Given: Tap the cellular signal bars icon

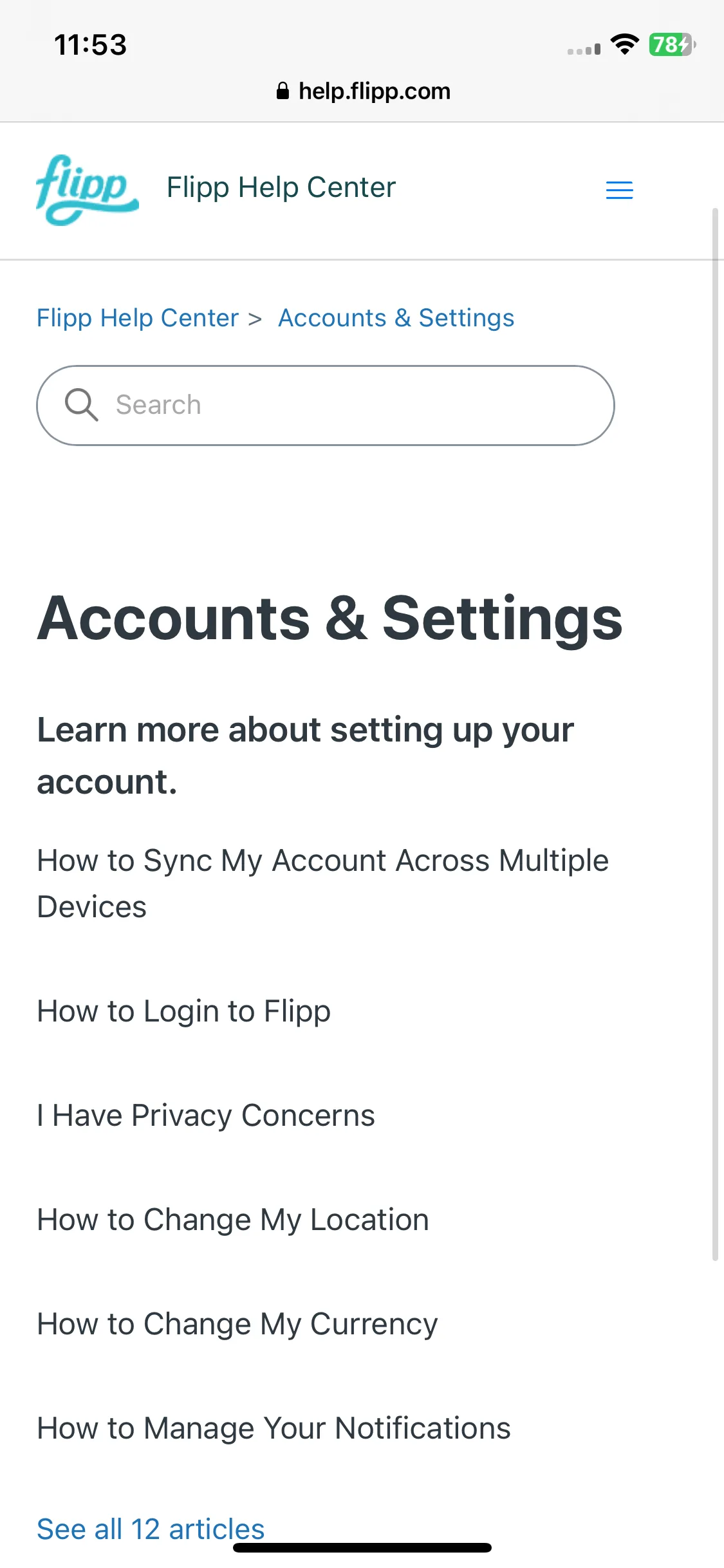Looking at the screenshot, I should (584, 49).
